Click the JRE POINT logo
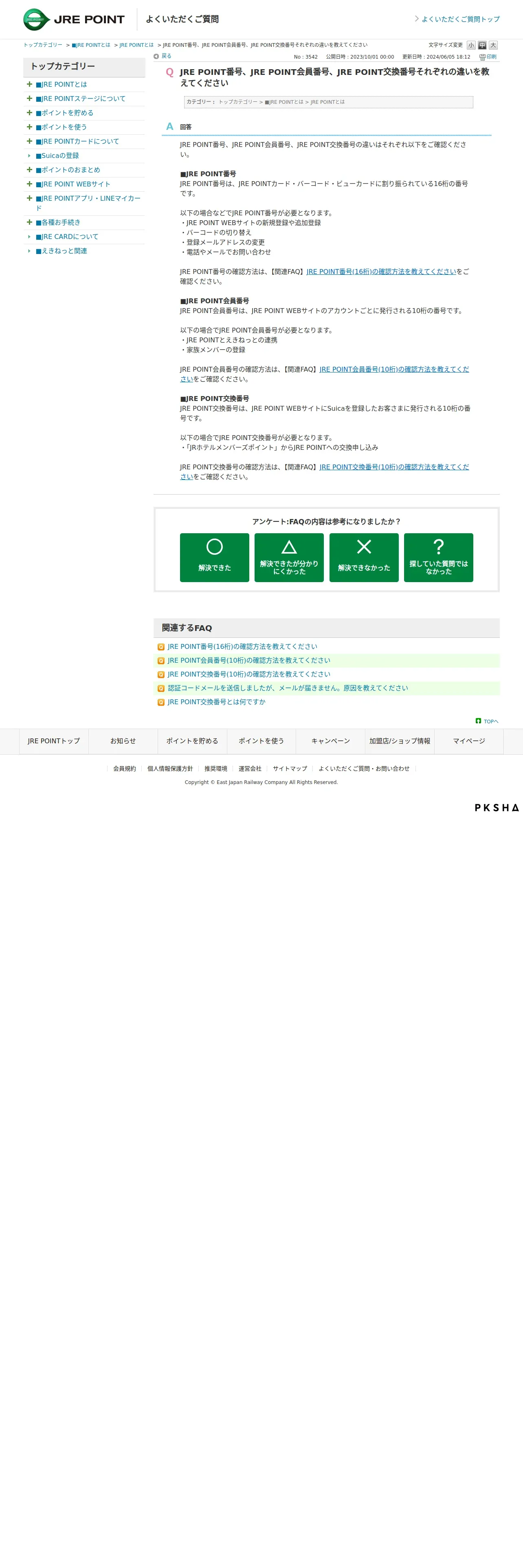The width and height of the screenshot is (523, 1568). pos(74,20)
